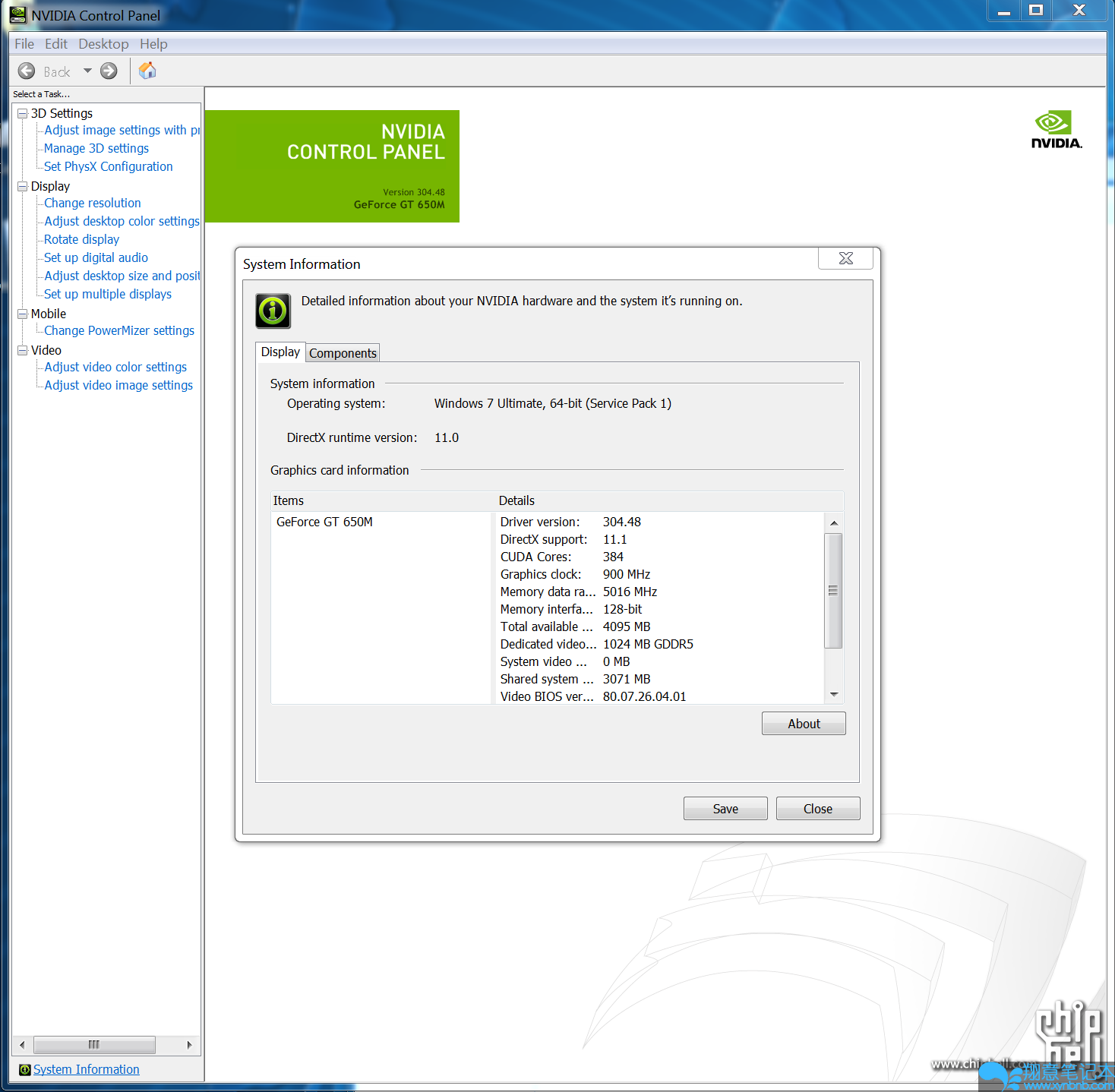The width and height of the screenshot is (1115, 1092).
Task: Collapse the Display tree node
Action: (x=22, y=187)
